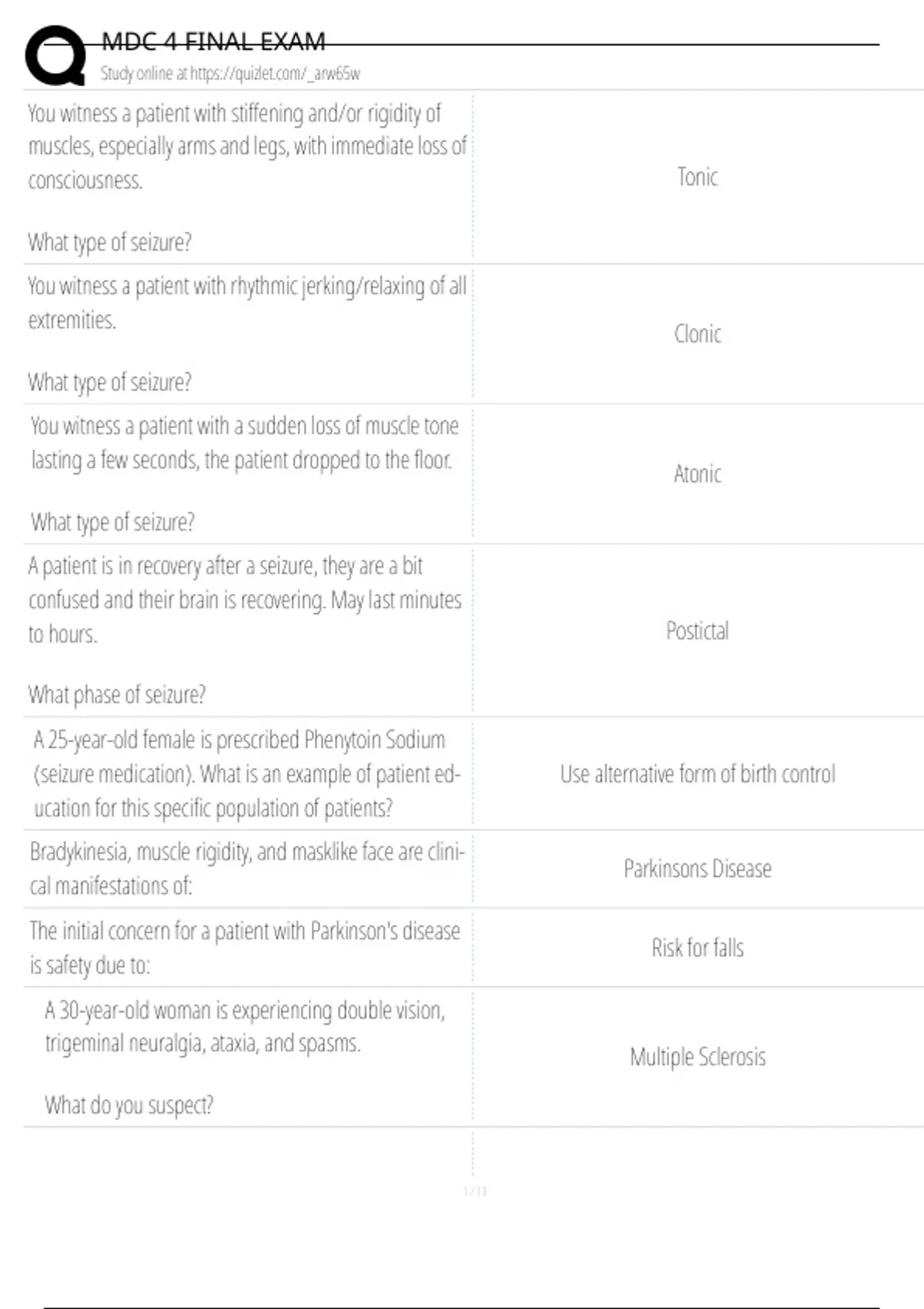Click 'Use alternative form of birth control'
924x1309 pixels.
tap(698, 774)
